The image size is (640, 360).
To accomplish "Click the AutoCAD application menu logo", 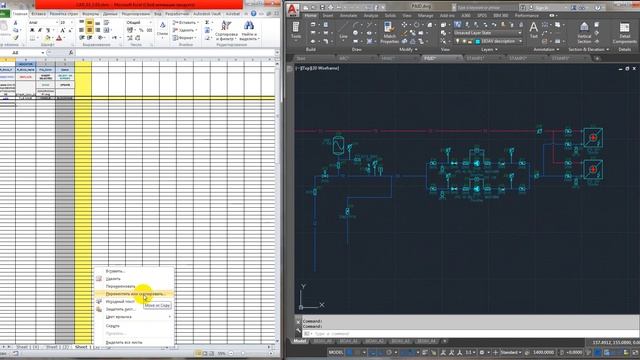I will tap(293, 9).
